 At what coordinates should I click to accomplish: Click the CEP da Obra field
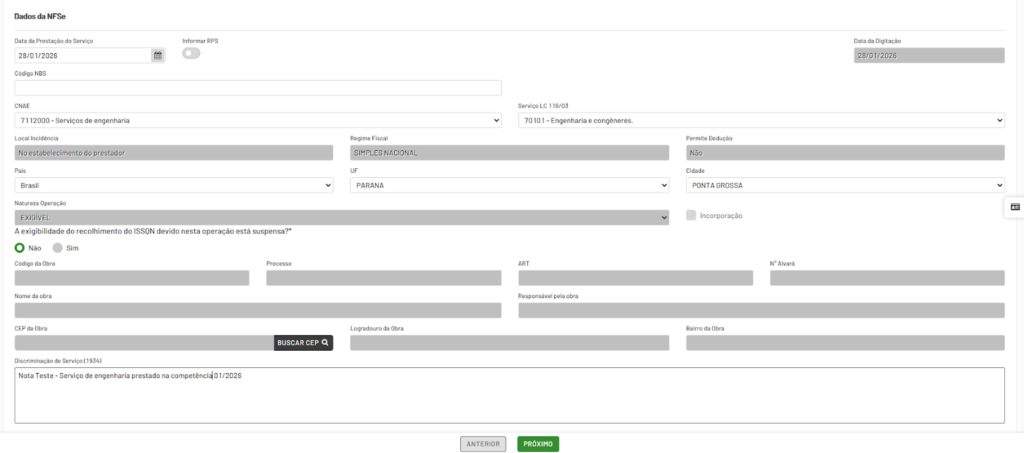tap(144, 343)
